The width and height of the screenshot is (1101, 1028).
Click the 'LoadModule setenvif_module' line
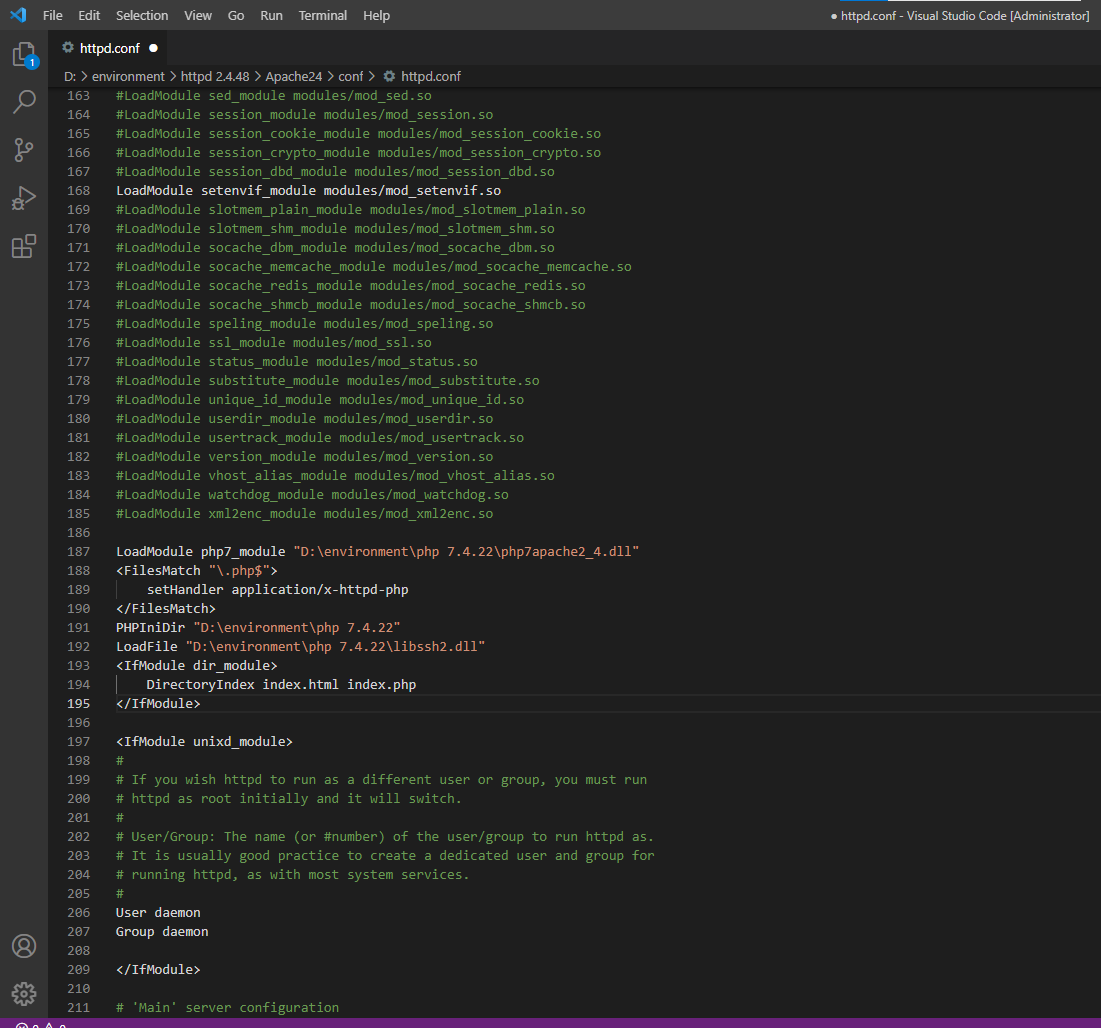pyautogui.click(x=308, y=191)
